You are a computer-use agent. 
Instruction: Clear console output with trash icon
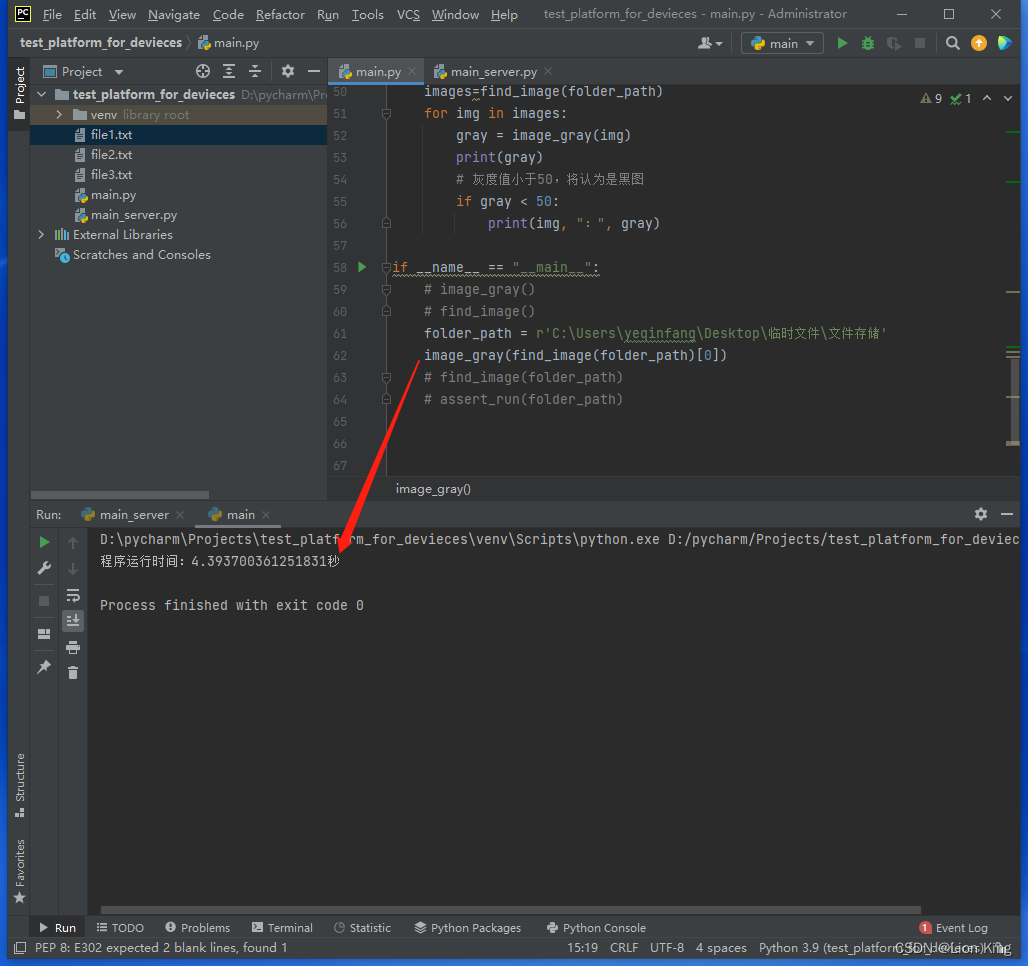coord(71,673)
